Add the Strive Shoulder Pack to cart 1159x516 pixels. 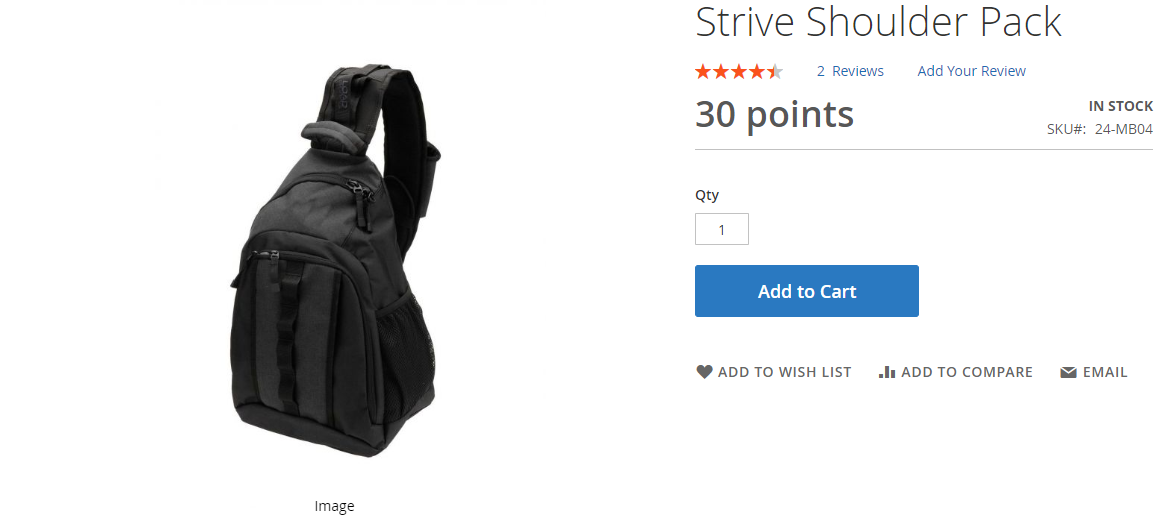click(806, 291)
